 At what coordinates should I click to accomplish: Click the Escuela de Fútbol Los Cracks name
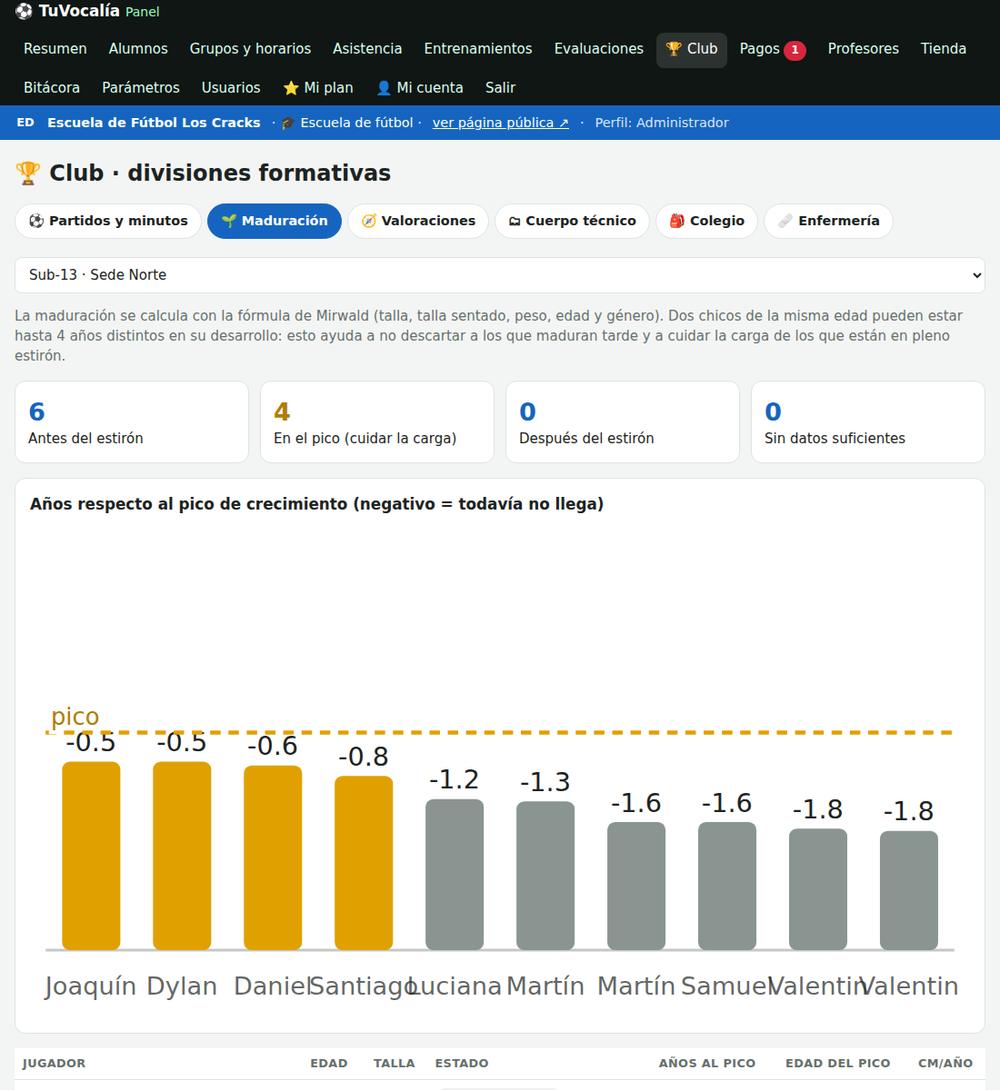pos(154,123)
